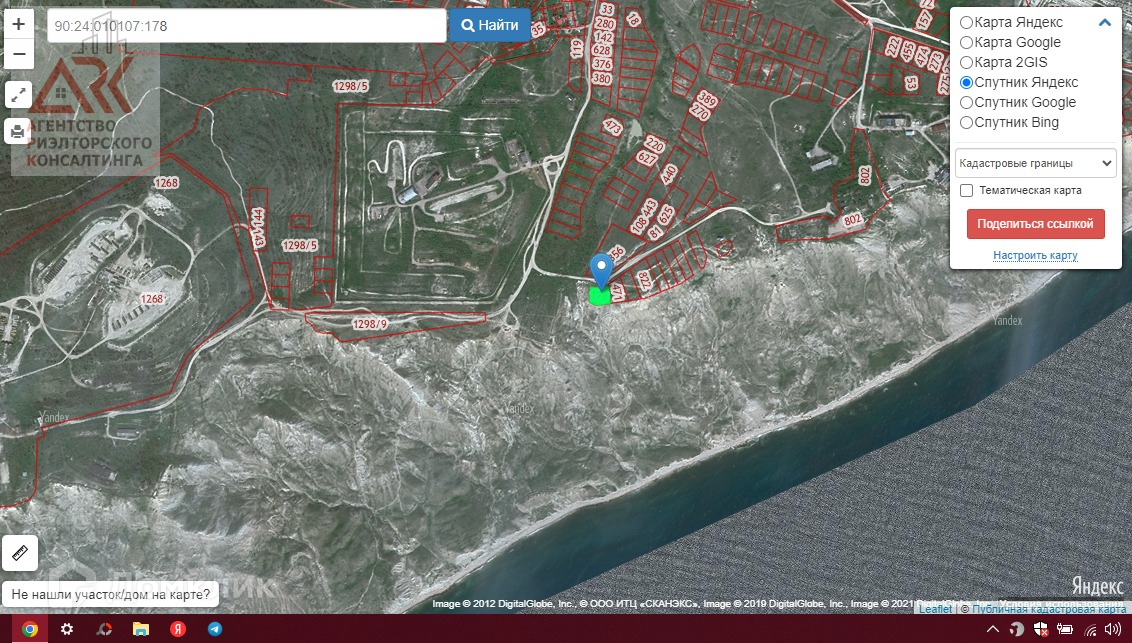Viewport: 1132px width, 643px height.
Task: Click parcel label 1298/9
Action: (x=370, y=324)
